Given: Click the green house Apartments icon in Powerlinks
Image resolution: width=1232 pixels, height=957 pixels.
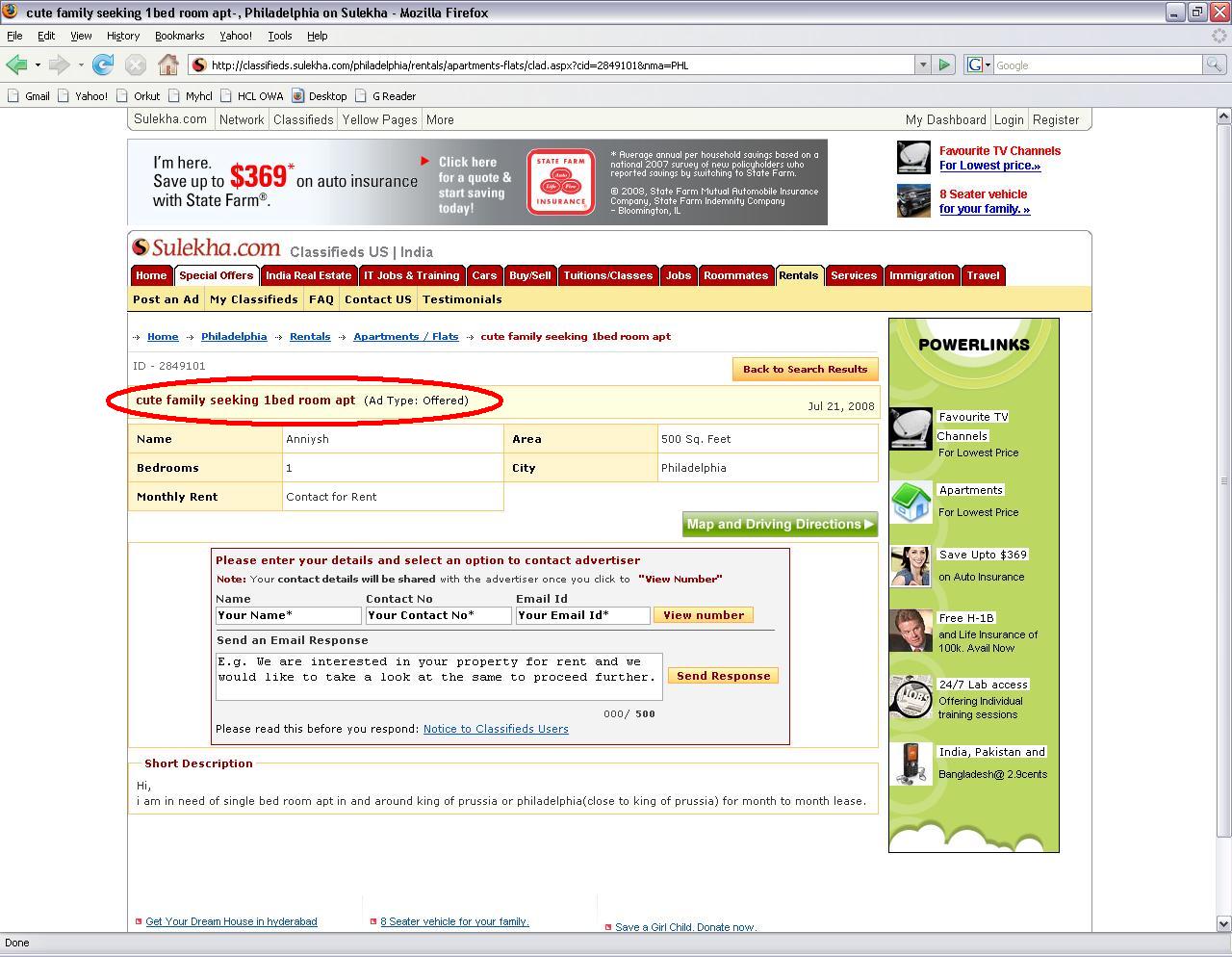Looking at the screenshot, I should (911, 502).
